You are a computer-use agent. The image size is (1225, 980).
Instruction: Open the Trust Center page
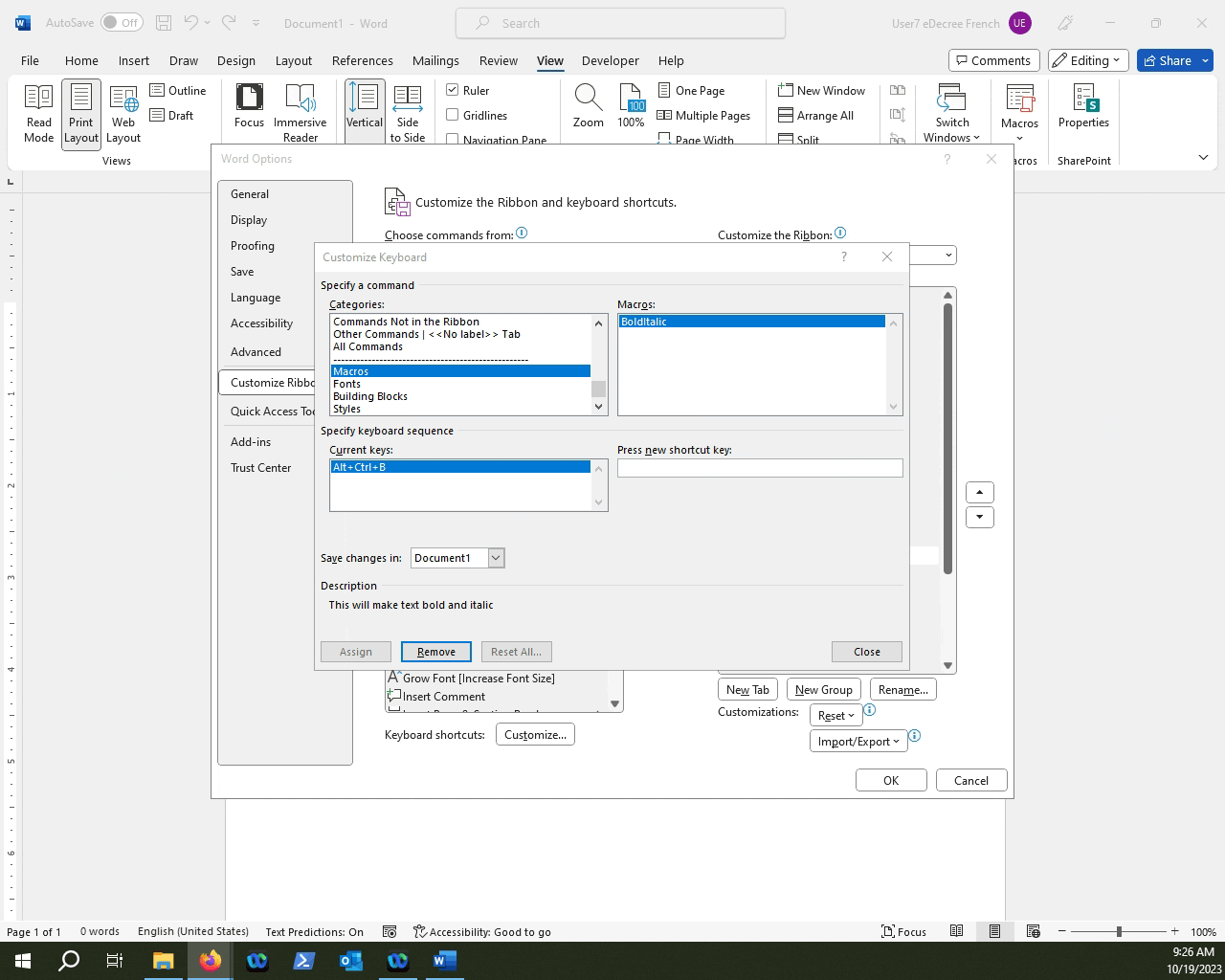click(x=260, y=467)
